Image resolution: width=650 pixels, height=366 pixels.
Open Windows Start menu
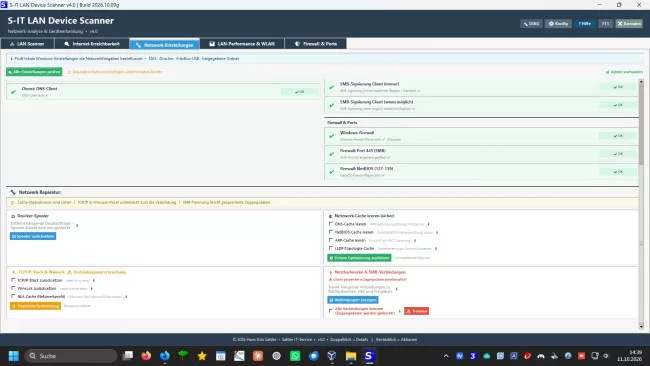14,356
